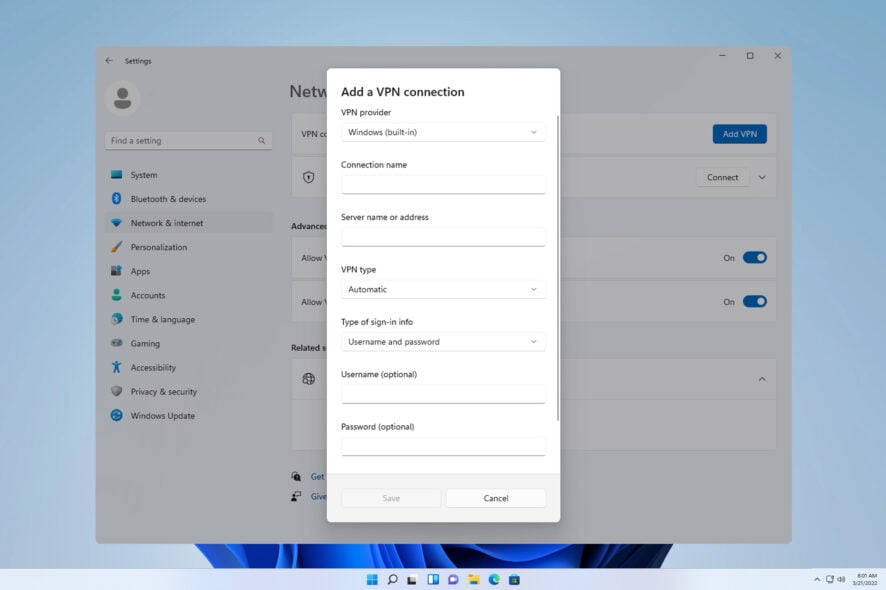This screenshot has width=886, height=590.
Task: Open the Type of sign-in info dropdown
Action: point(443,341)
